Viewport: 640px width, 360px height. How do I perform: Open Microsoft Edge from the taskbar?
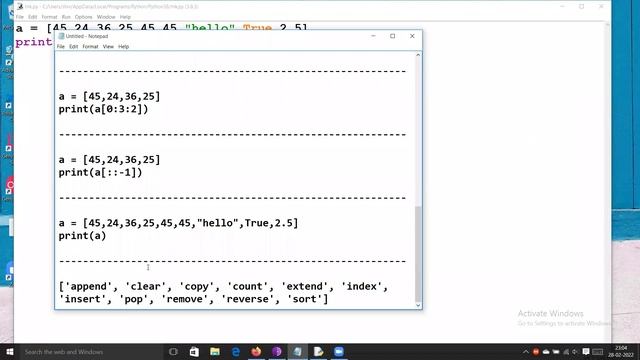pyautogui.click(x=236, y=351)
